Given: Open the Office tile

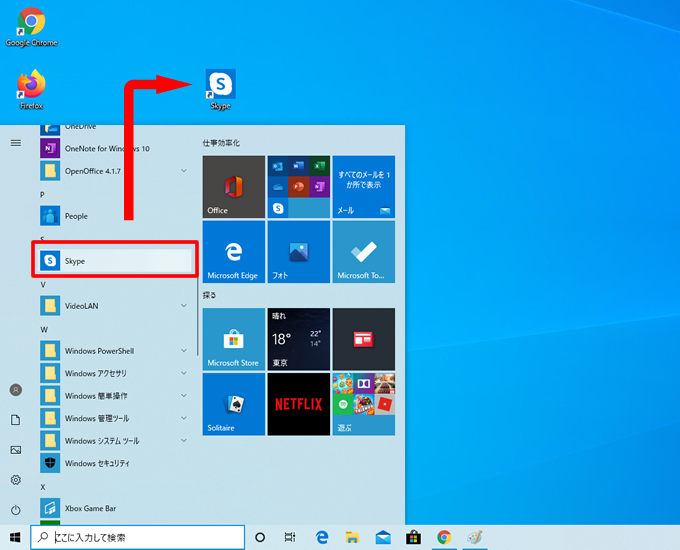Looking at the screenshot, I should tap(234, 187).
